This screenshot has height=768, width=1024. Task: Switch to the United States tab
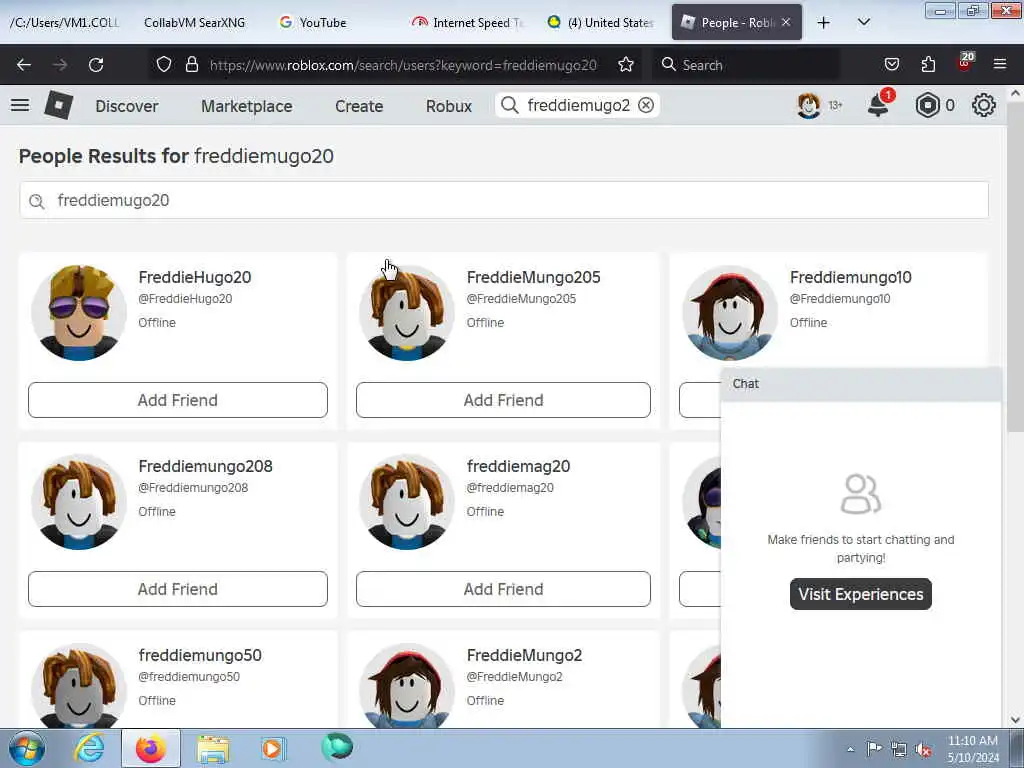(x=601, y=22)
